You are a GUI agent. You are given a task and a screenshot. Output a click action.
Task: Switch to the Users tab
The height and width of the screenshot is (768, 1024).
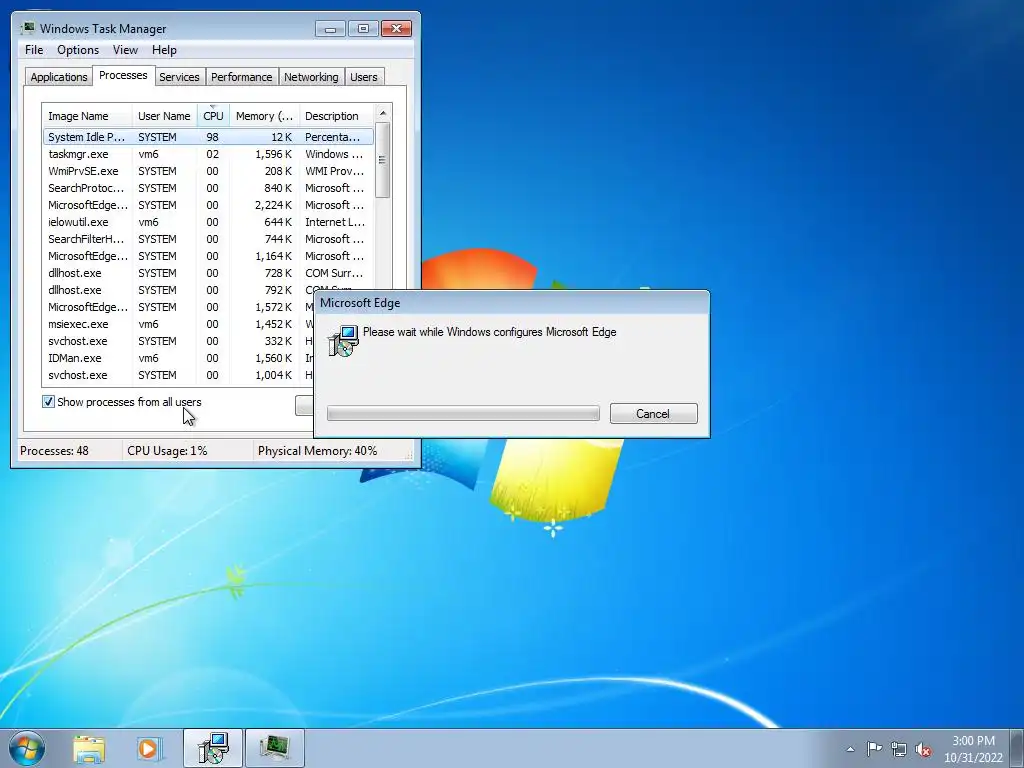pyautogui.click(x=364, y=77)
